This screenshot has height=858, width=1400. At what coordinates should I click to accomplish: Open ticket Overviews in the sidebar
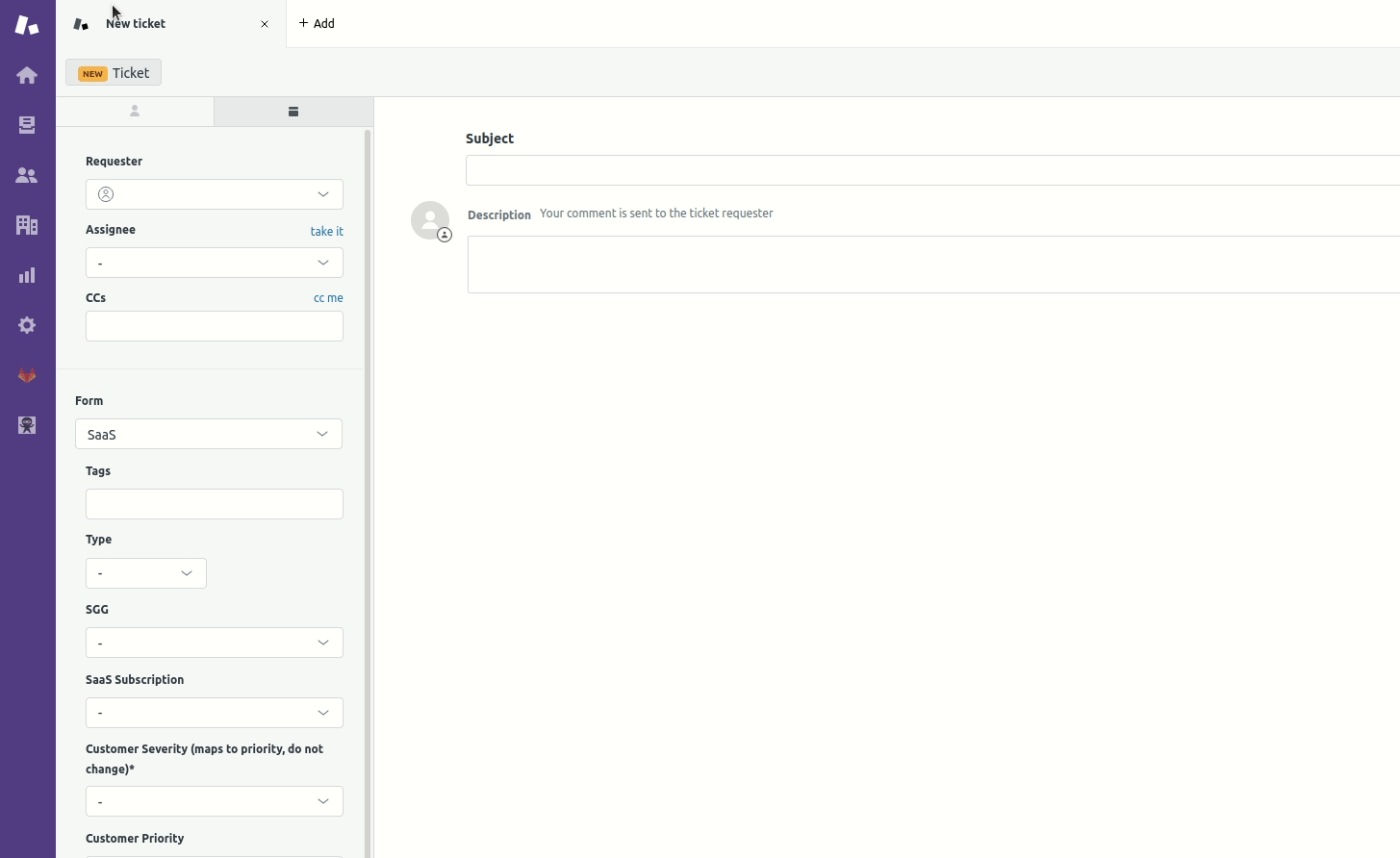pyautogui.click(x=27, y=125)
